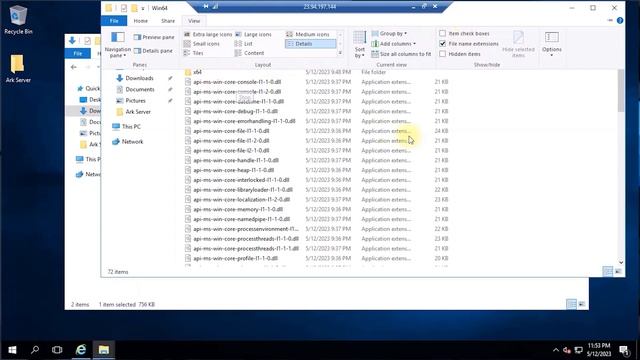Click the file list vertical scrollbar
Viewport: 640px width, 360px height.
(621, 91)
